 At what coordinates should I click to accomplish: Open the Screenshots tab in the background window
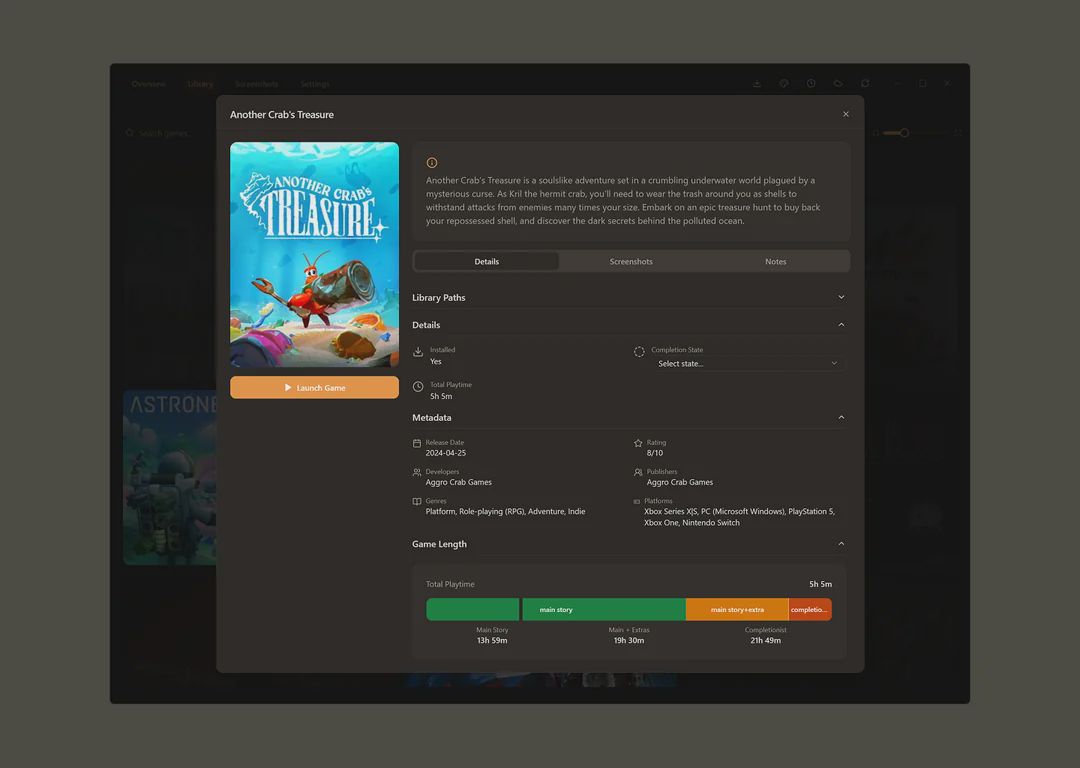click(257, 84)
